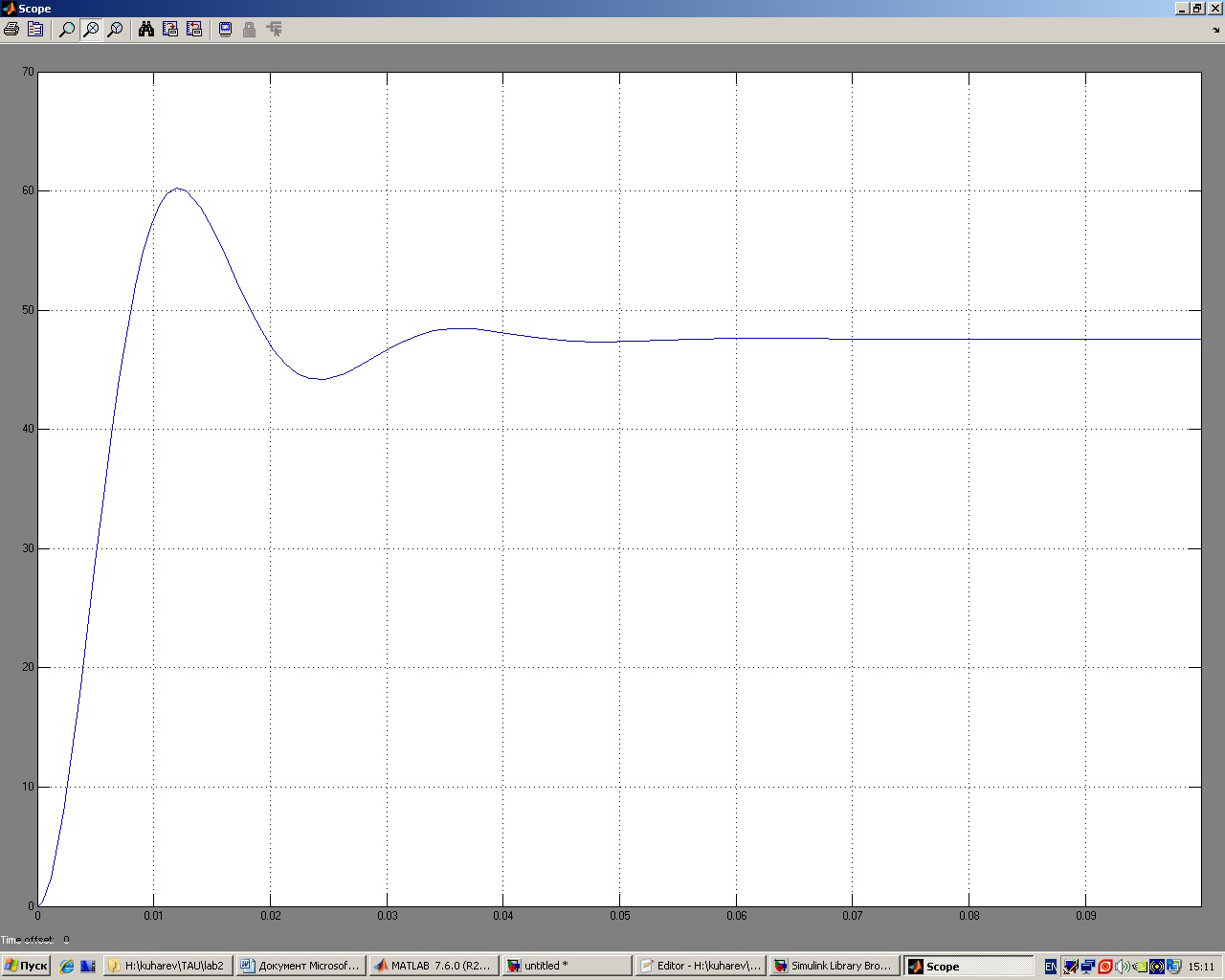Click the x-axis label 0.05
The height and width of the screenshot is (980, 1225).
tap(620, 916)
